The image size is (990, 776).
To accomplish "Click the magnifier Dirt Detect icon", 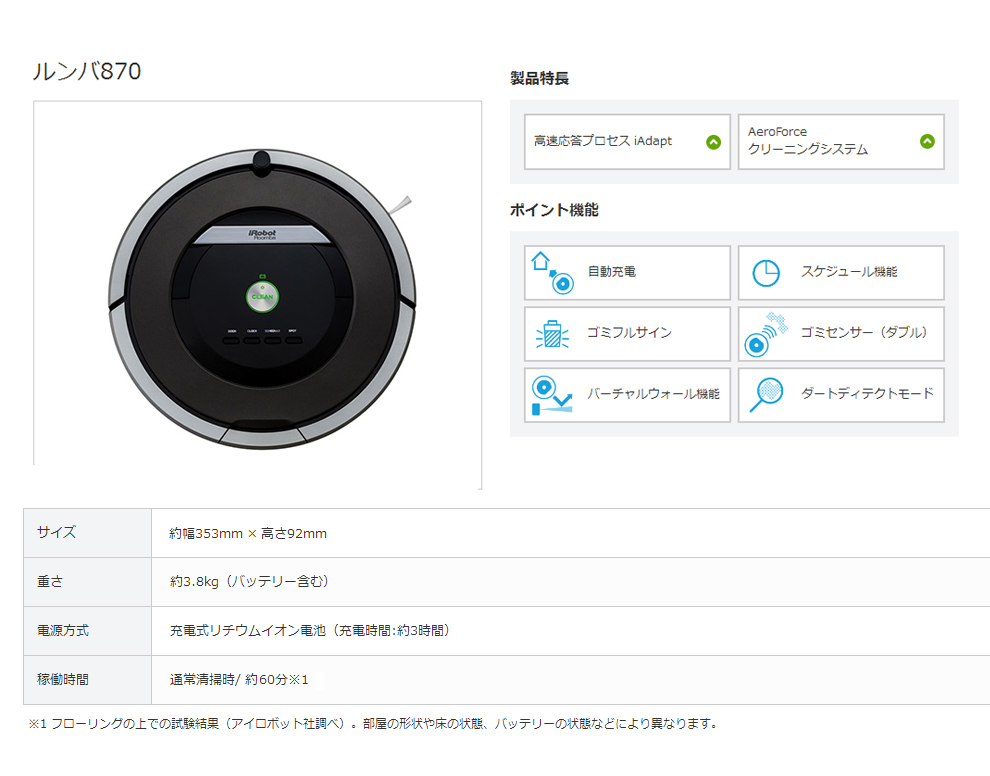I will pyautogui.click(x=766, y=393).
